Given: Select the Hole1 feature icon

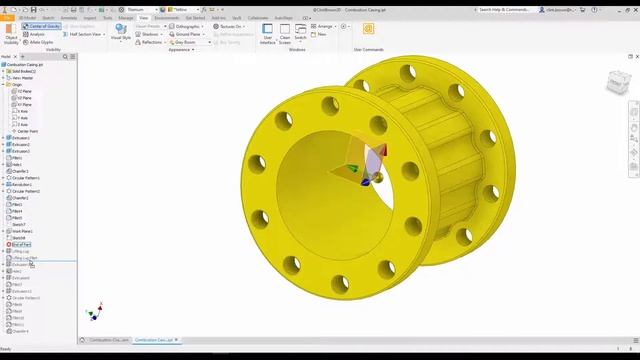Looking at the screenshot, I should pyautogui.click(x=9, y=164).
